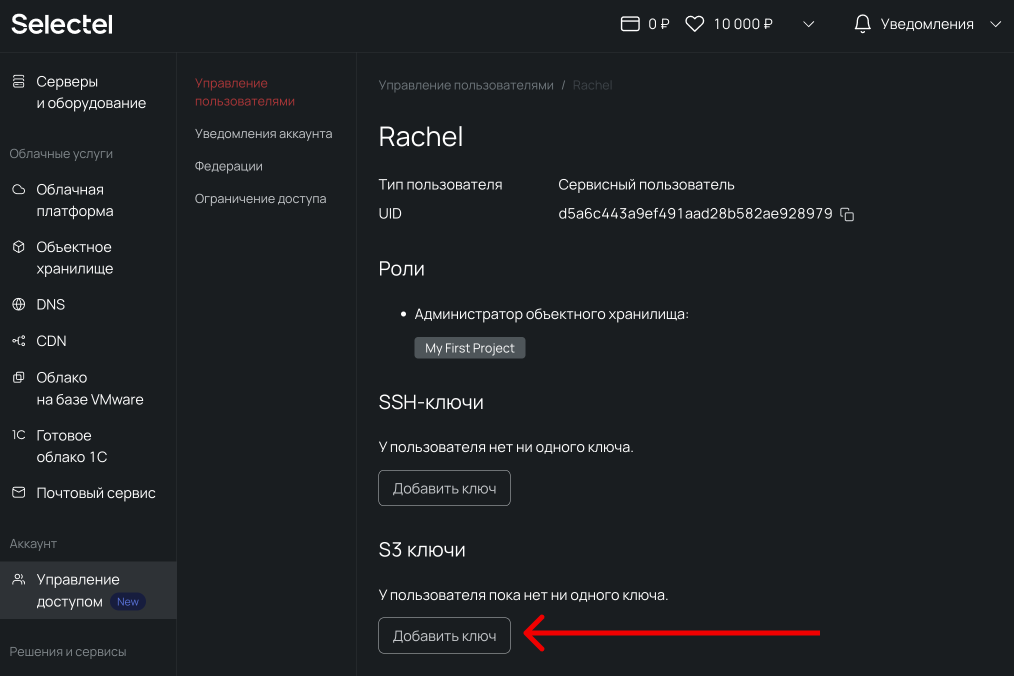Expand the balance dropdown chevron

(808, 24)
